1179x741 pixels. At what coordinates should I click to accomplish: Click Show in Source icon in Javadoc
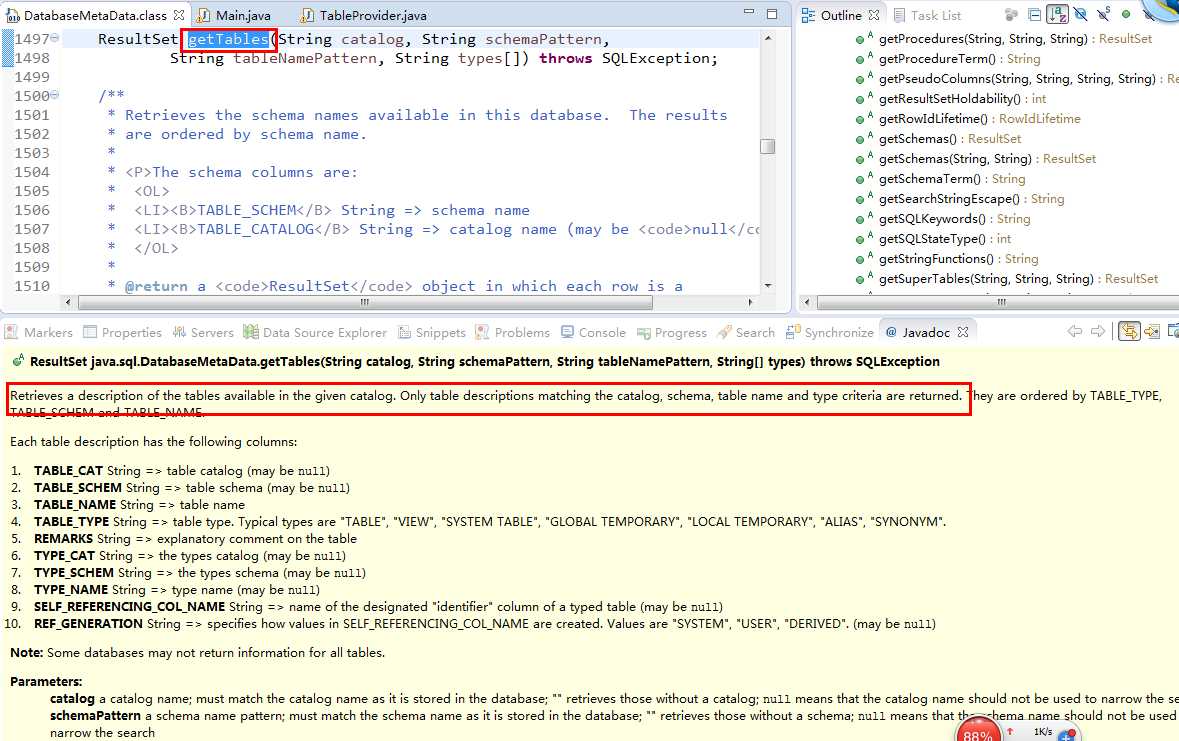pos(1152,331)
